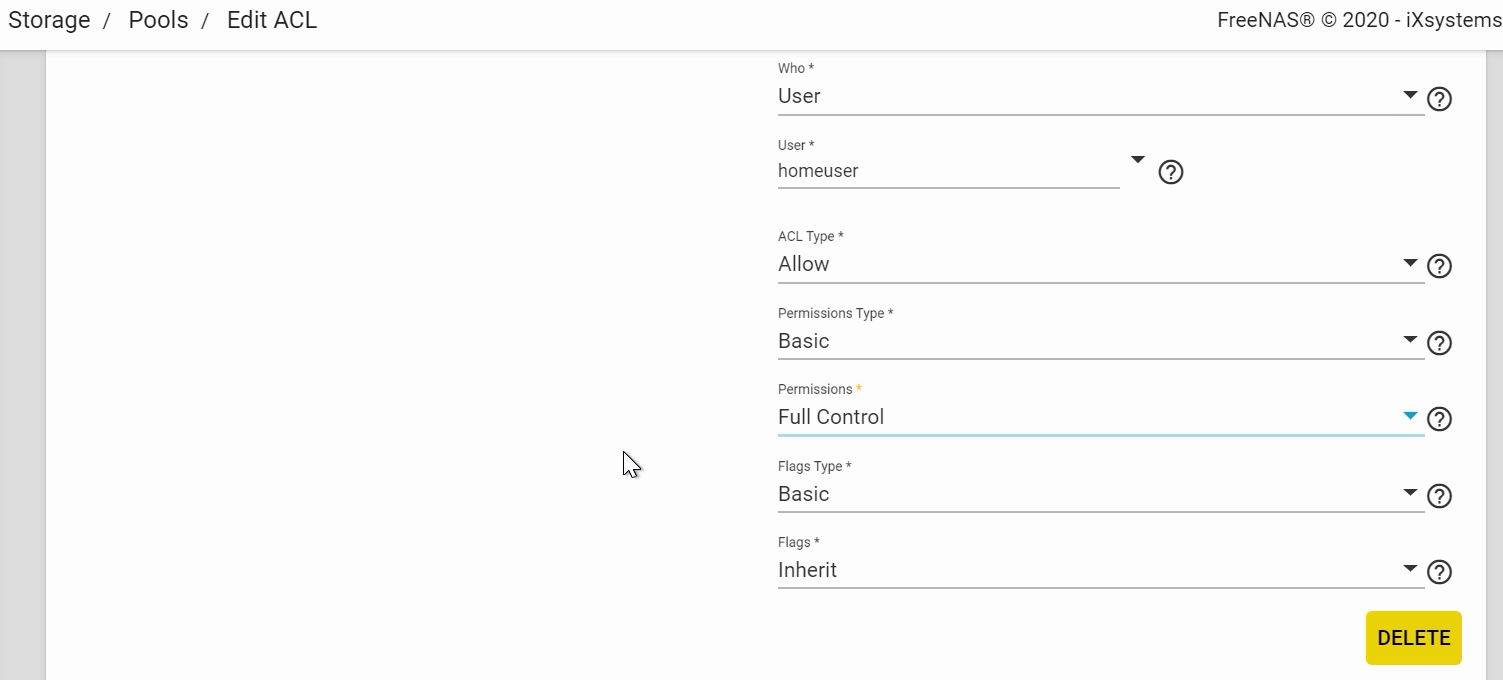Viewport: 1503px width, 680px height.
Task: View help tooltip for Permissions
Action: [1439, 419]
